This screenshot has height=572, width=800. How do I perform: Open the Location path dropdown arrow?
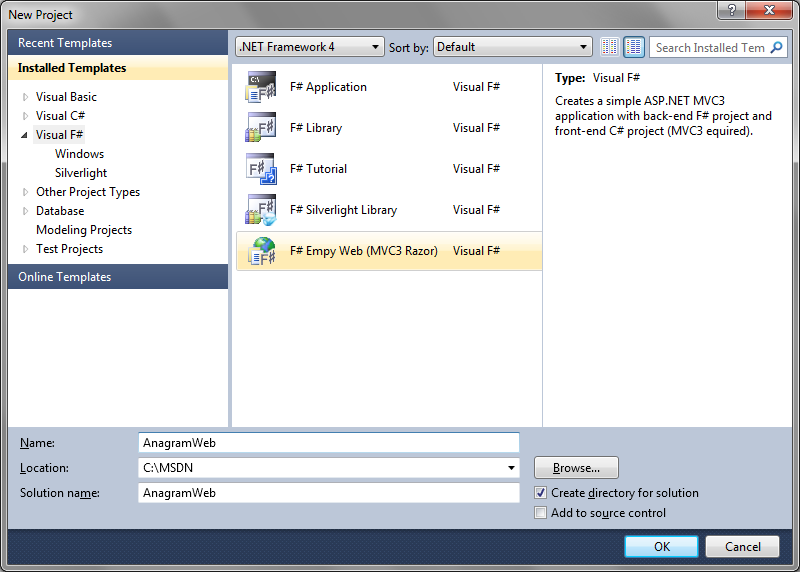coord(511,468)
